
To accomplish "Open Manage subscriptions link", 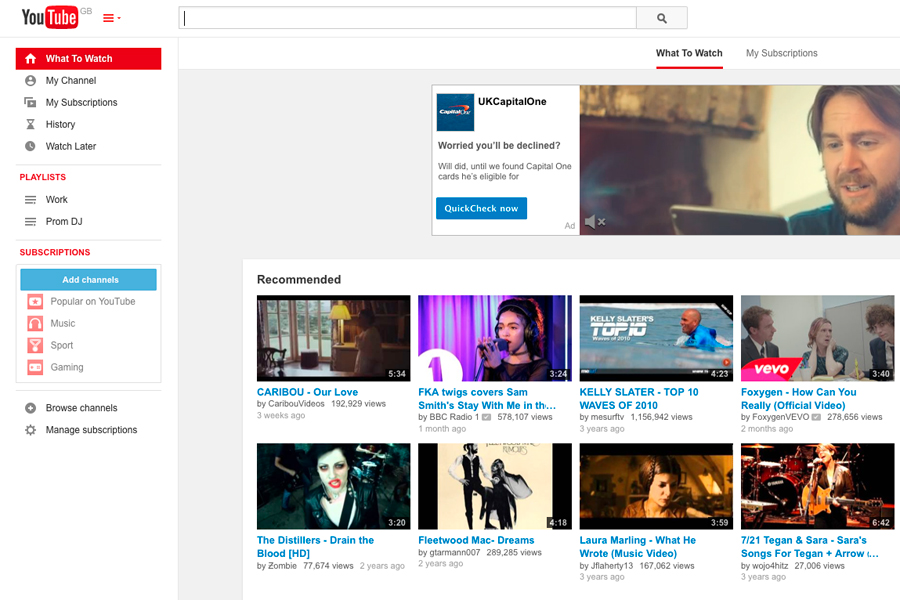I will 91,429.
